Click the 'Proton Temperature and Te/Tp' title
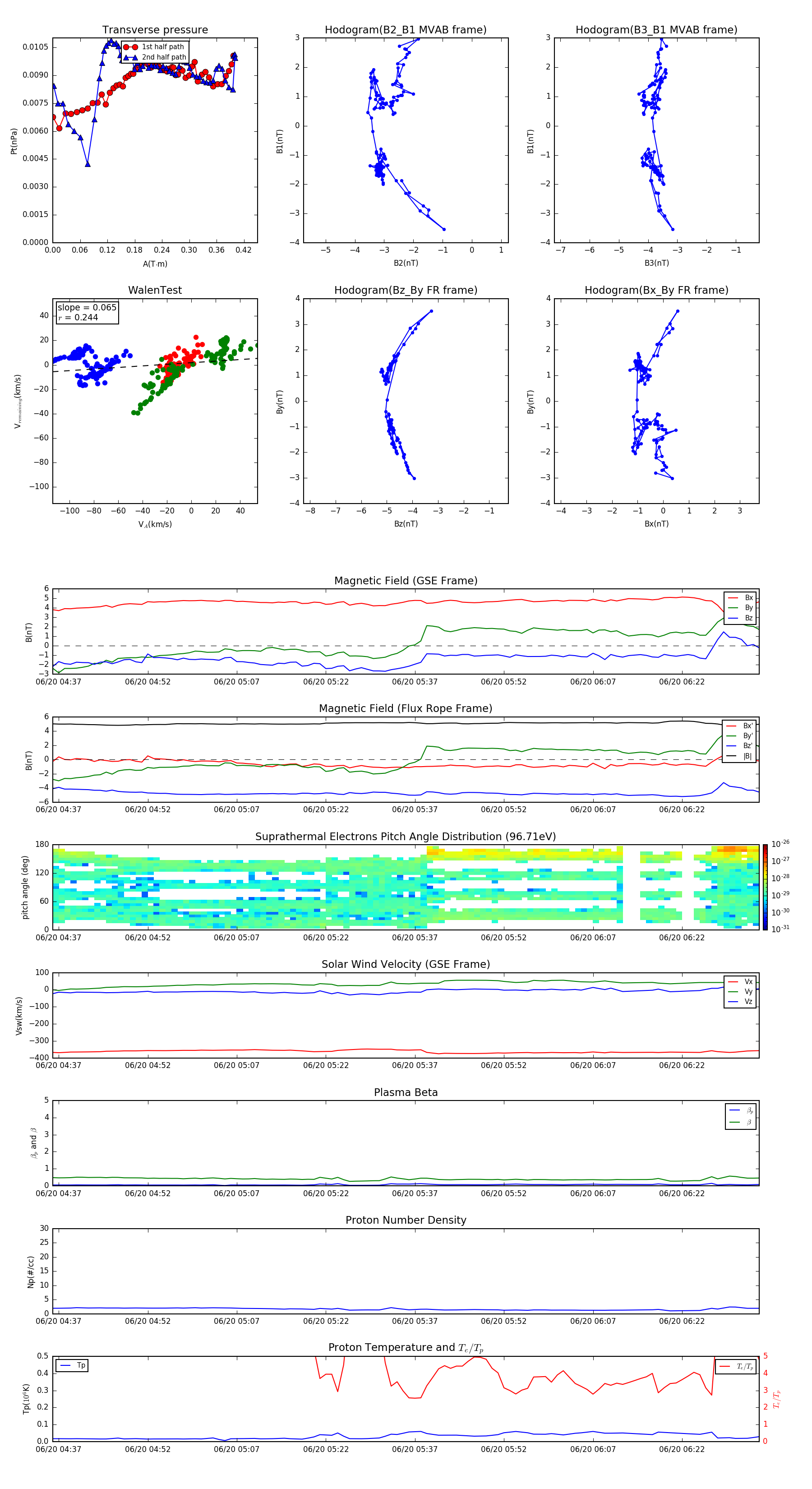812x1489 pixels. coord(406,1348)
